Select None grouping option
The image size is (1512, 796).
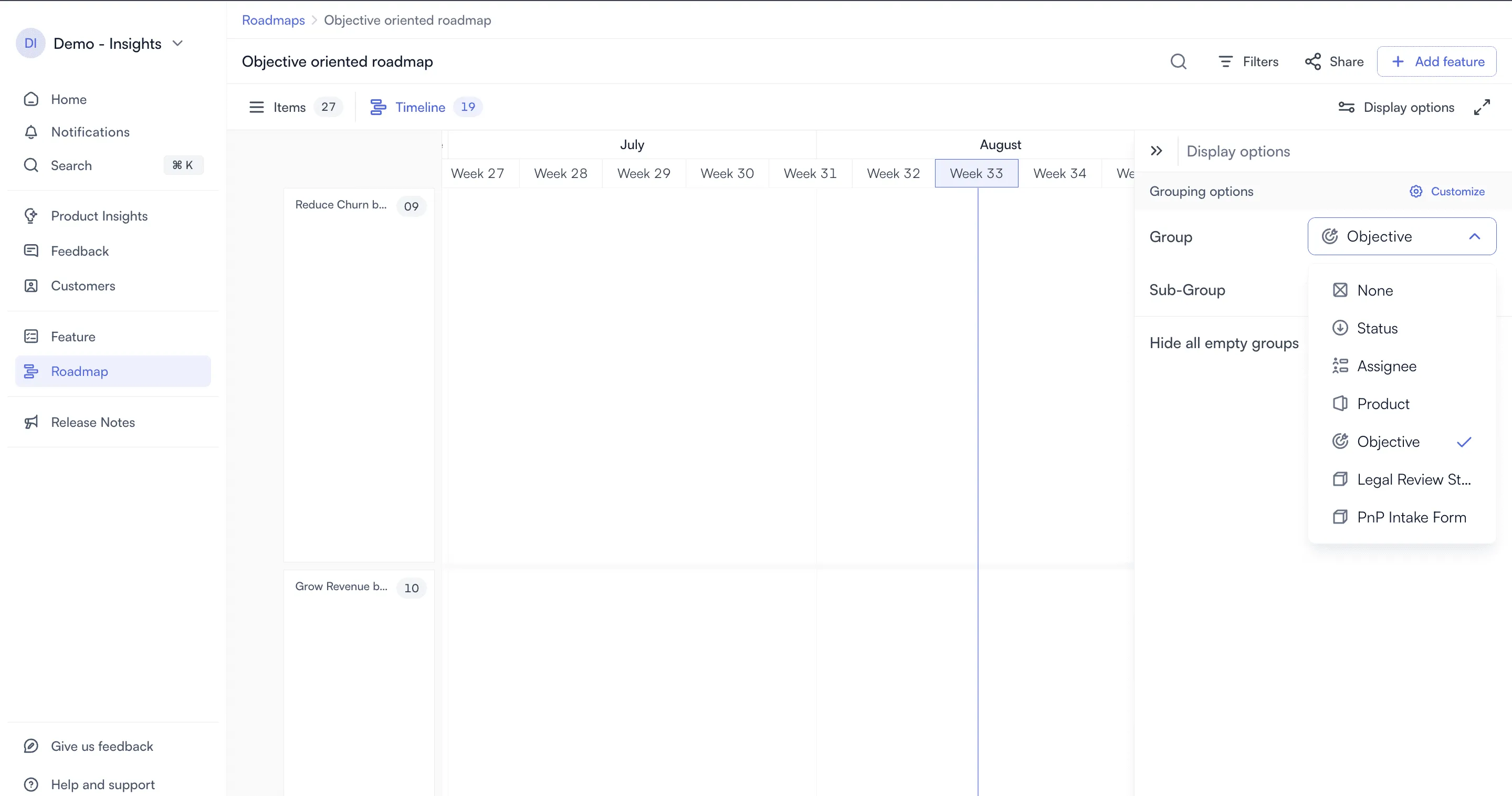(1402, 290)
